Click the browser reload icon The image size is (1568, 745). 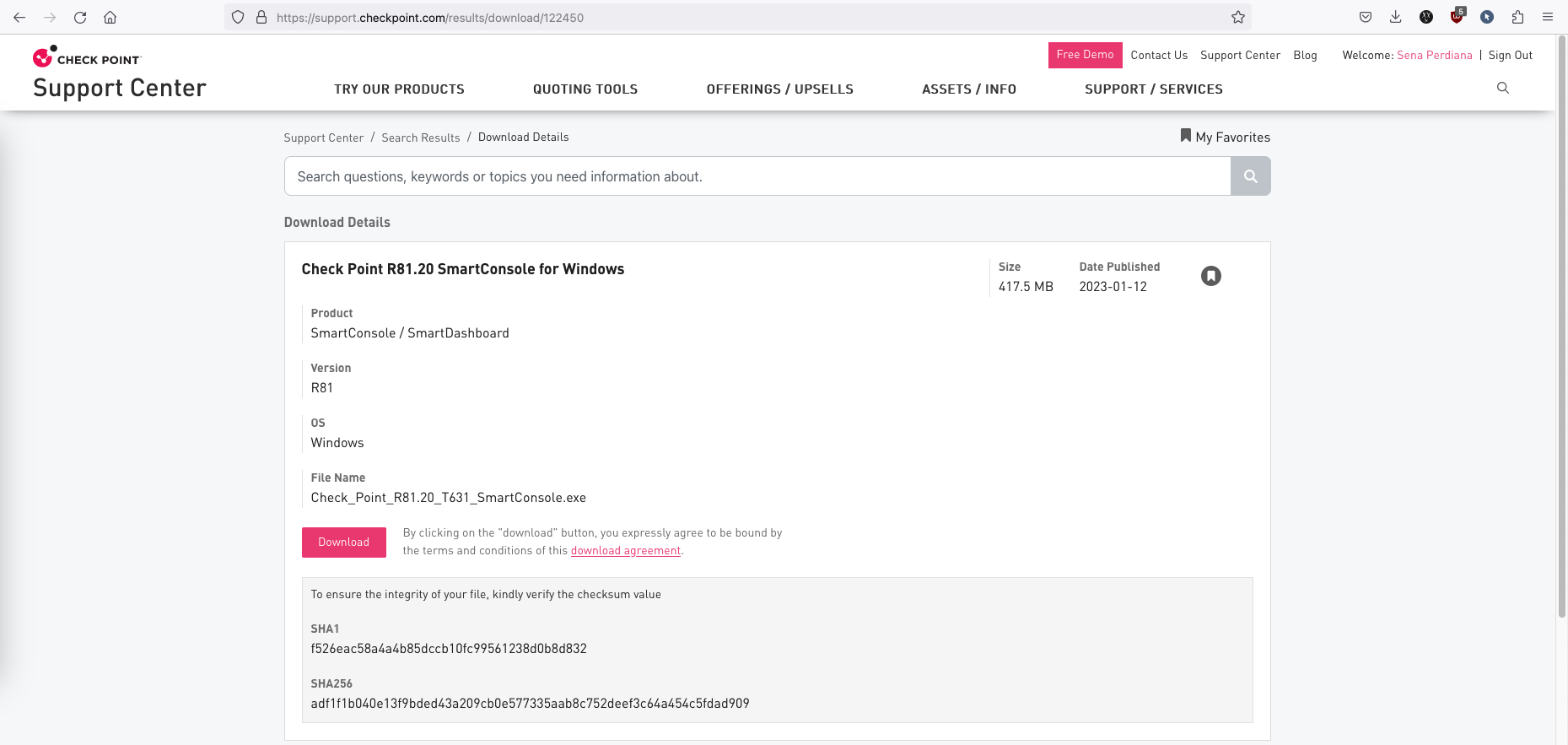click(x=80, y=17)
